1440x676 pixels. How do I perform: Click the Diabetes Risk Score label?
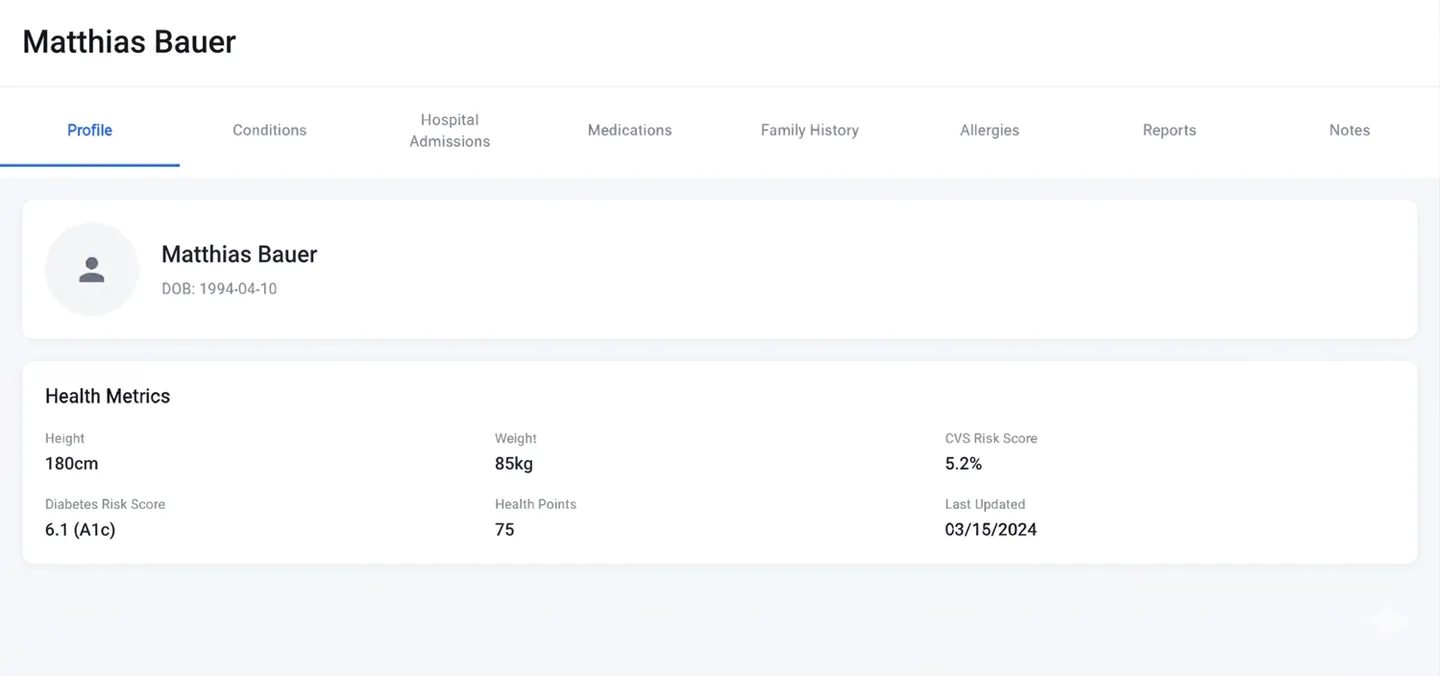click(105, 504)
